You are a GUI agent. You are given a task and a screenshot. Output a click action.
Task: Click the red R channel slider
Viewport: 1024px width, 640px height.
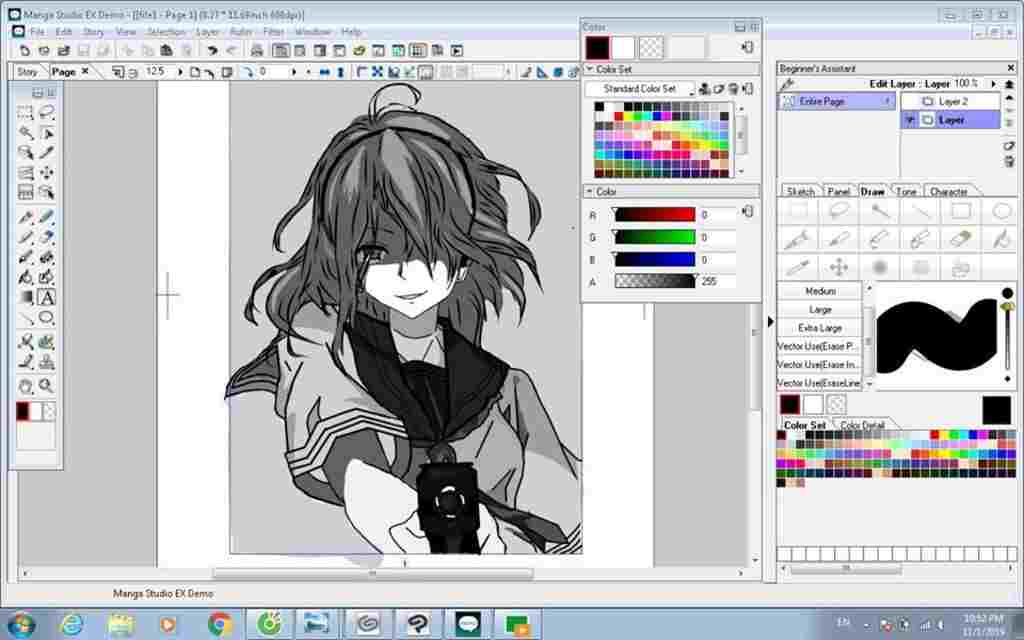pos(655,215)
